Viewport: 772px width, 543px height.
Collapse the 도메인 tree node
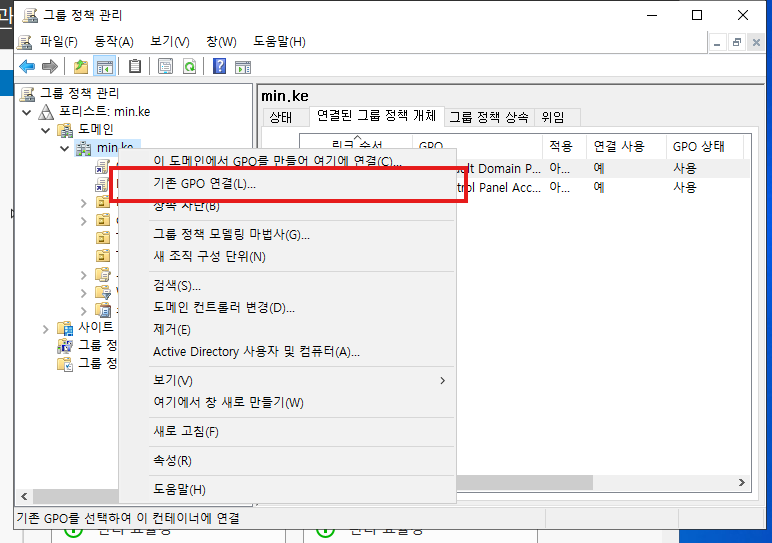(46, 130)
